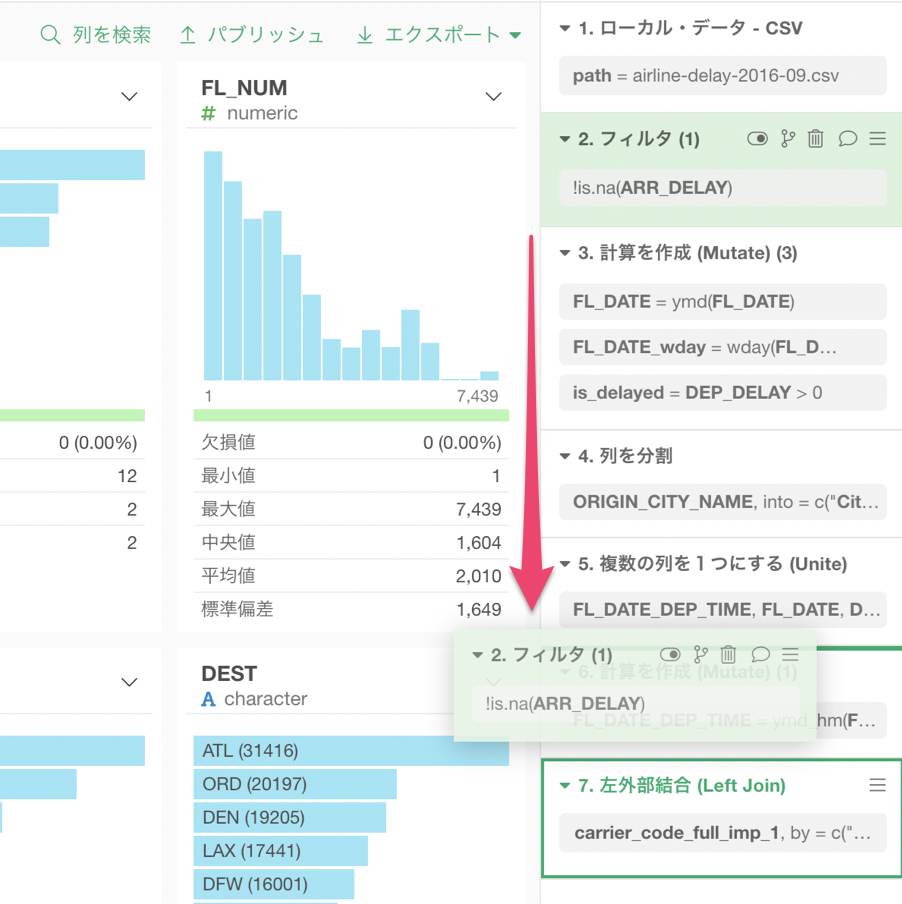This screenshot has height=904, width=902.
Task: Click the 平均値 value 2,010
Action: click(478, 576)
